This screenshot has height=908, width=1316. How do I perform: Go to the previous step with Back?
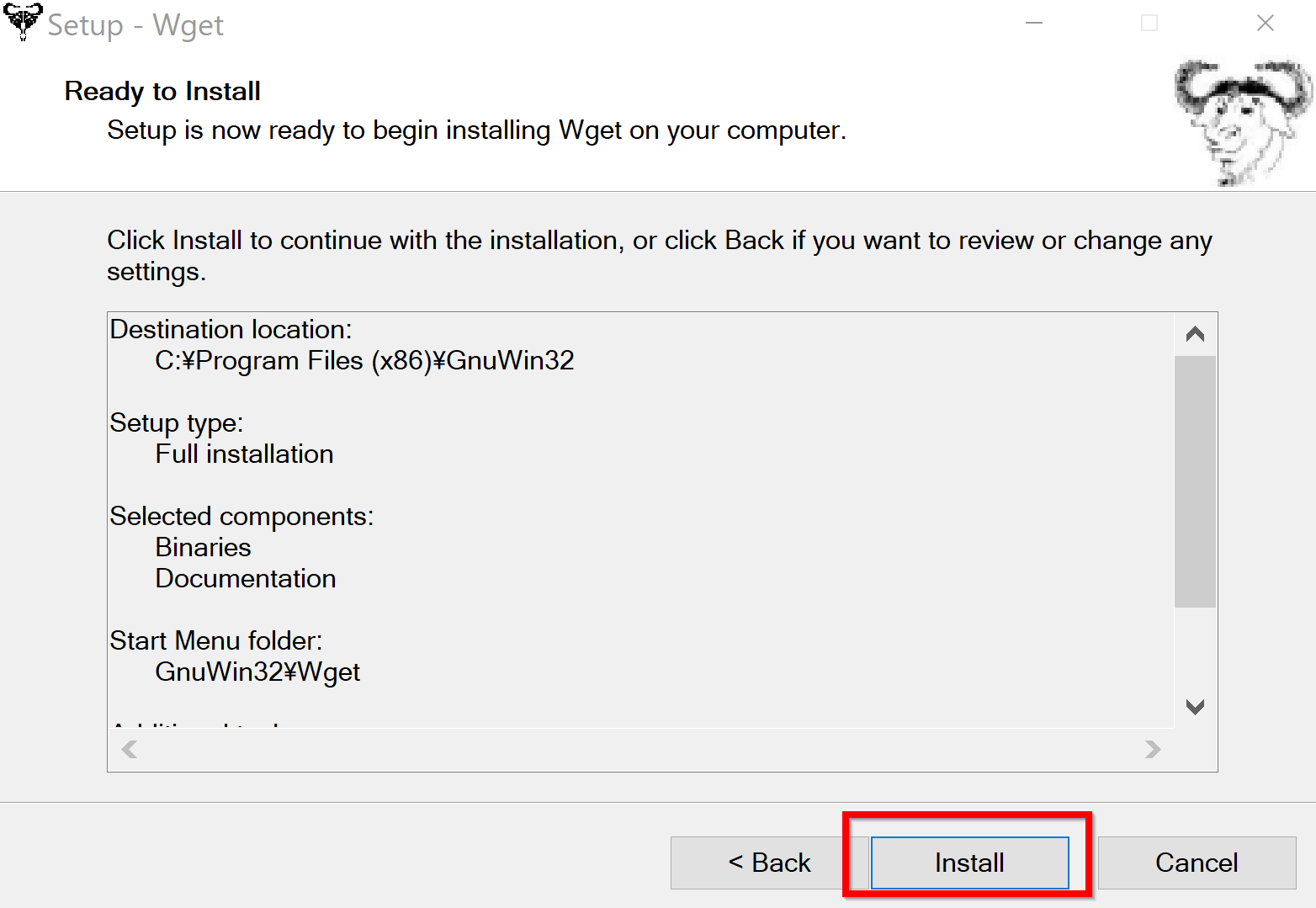point(769,863)
